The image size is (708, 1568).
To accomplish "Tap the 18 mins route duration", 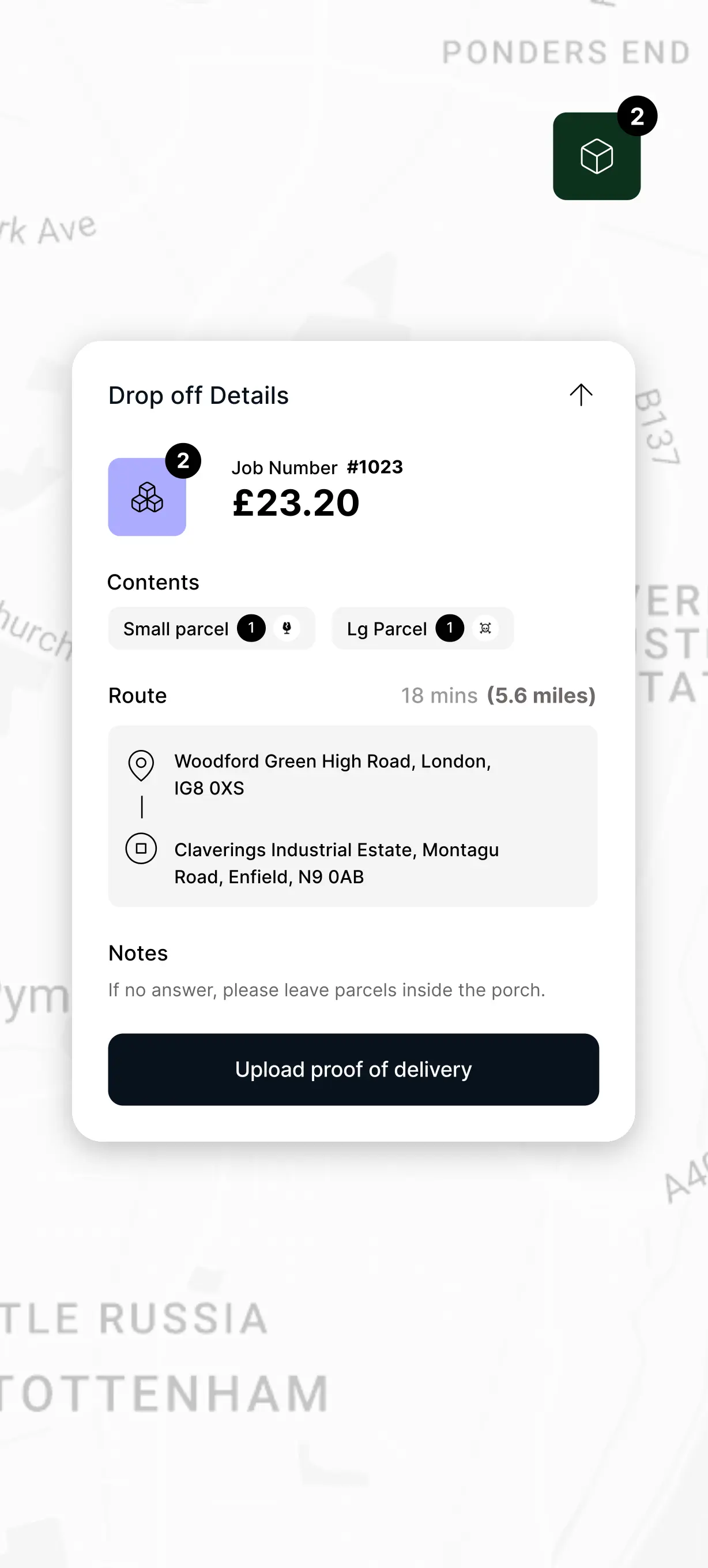I will [x=439, y=695].
